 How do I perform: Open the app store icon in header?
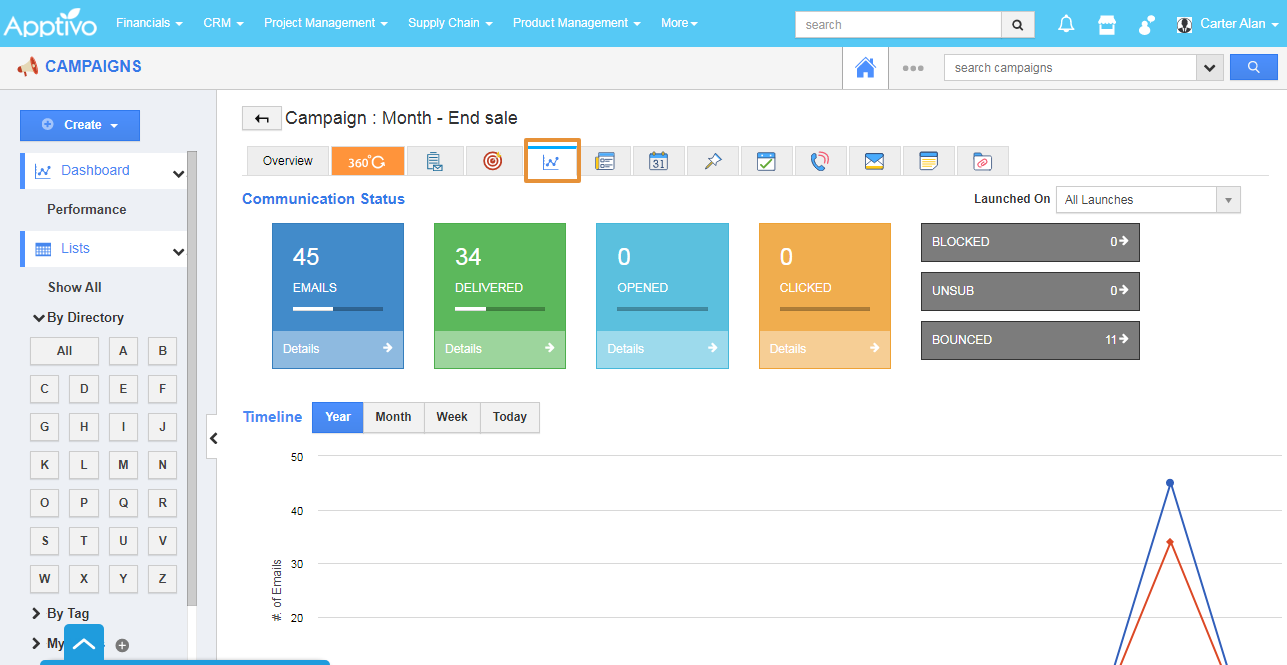point(1106,24)
